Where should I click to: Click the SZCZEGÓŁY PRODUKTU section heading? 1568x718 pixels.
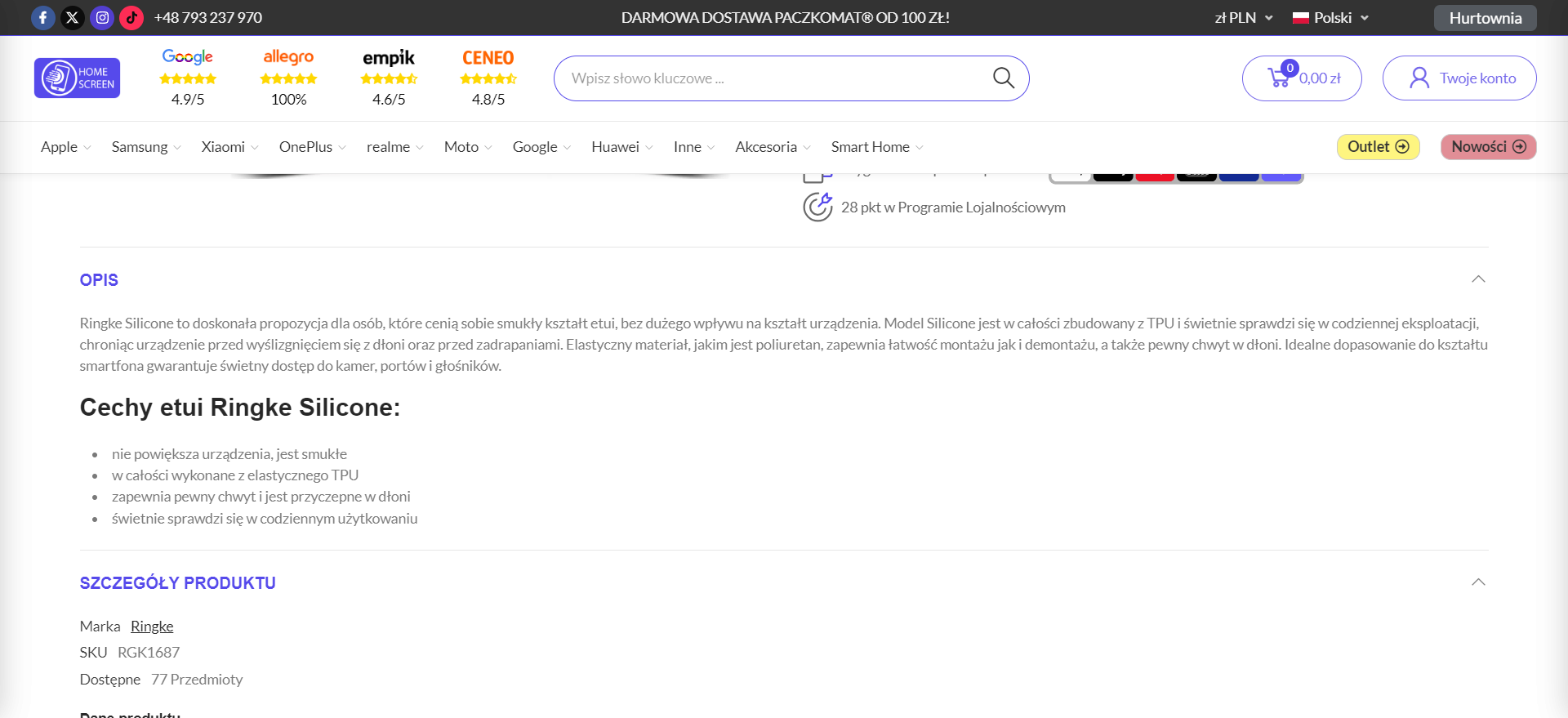click(178, 583)
